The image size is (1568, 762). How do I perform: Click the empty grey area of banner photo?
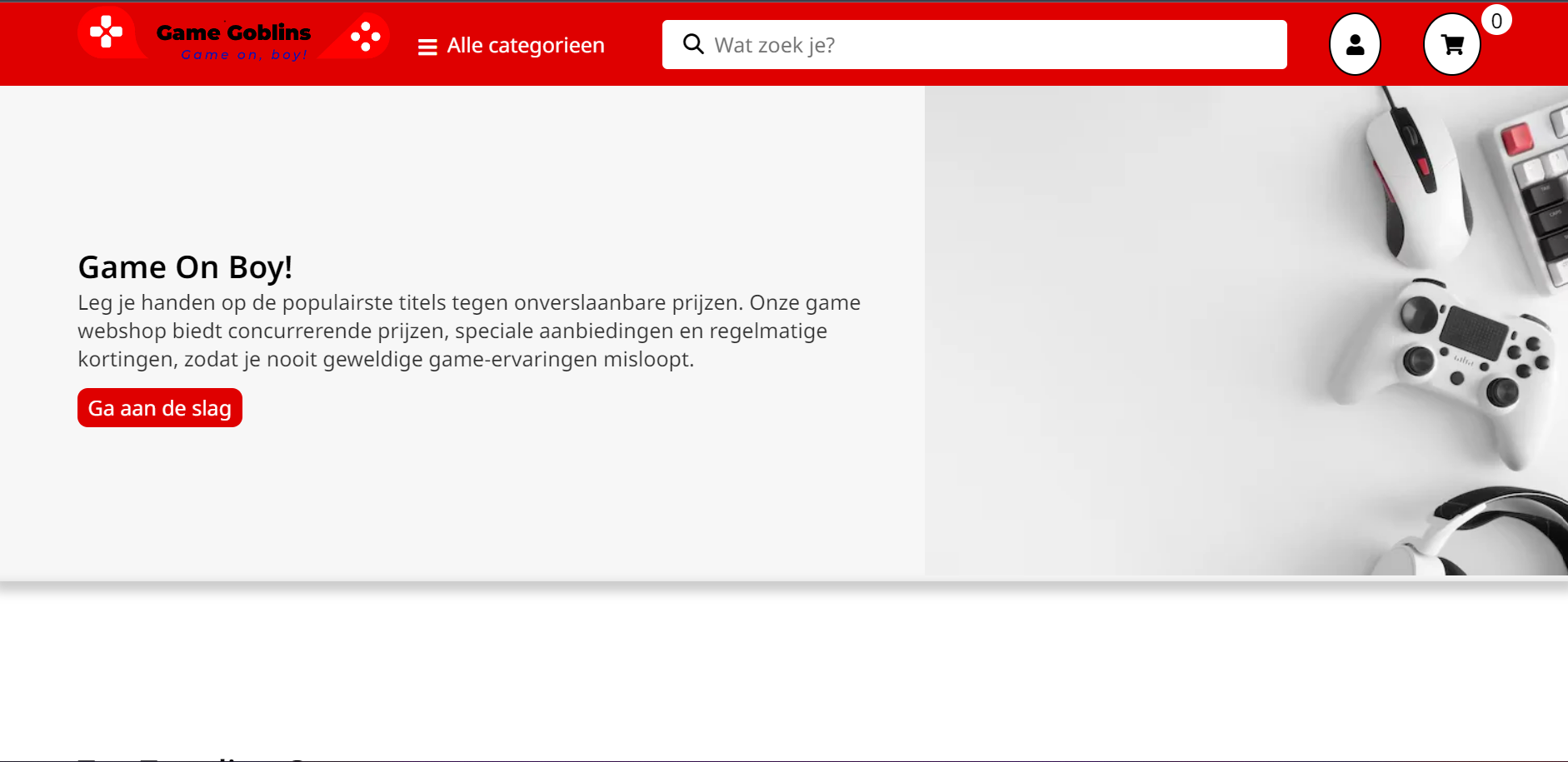click(x=1125, y=333)
